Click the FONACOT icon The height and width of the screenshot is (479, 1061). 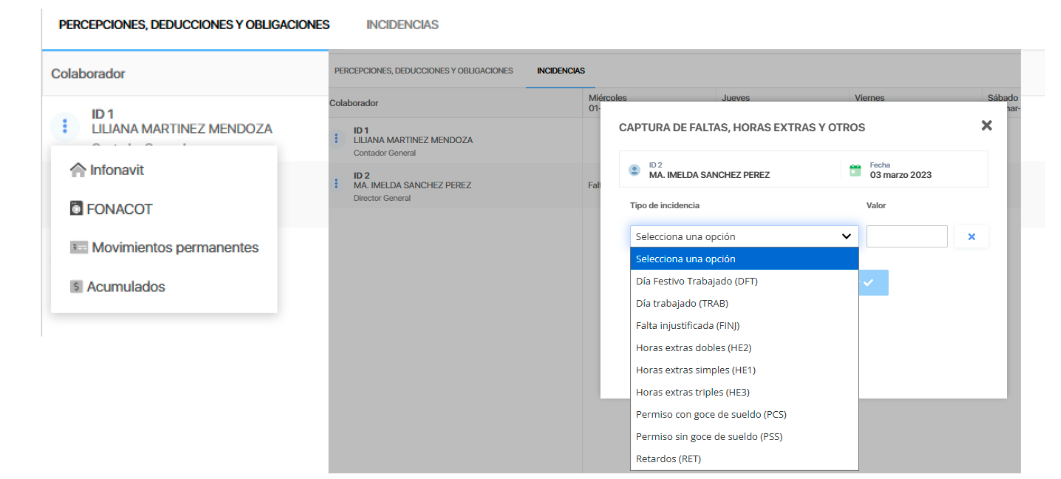77,209
